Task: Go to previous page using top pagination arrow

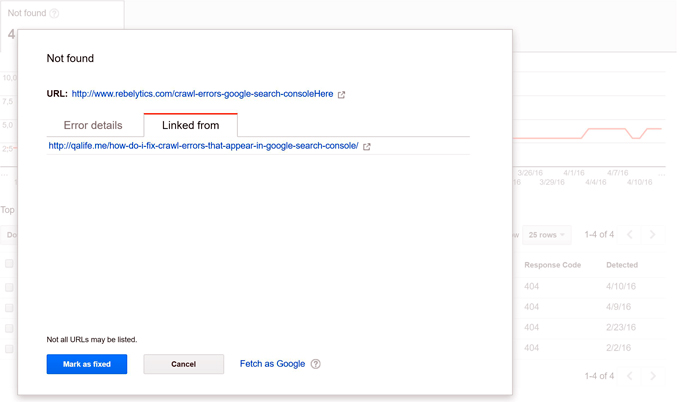Action: (x=630, y=235)
